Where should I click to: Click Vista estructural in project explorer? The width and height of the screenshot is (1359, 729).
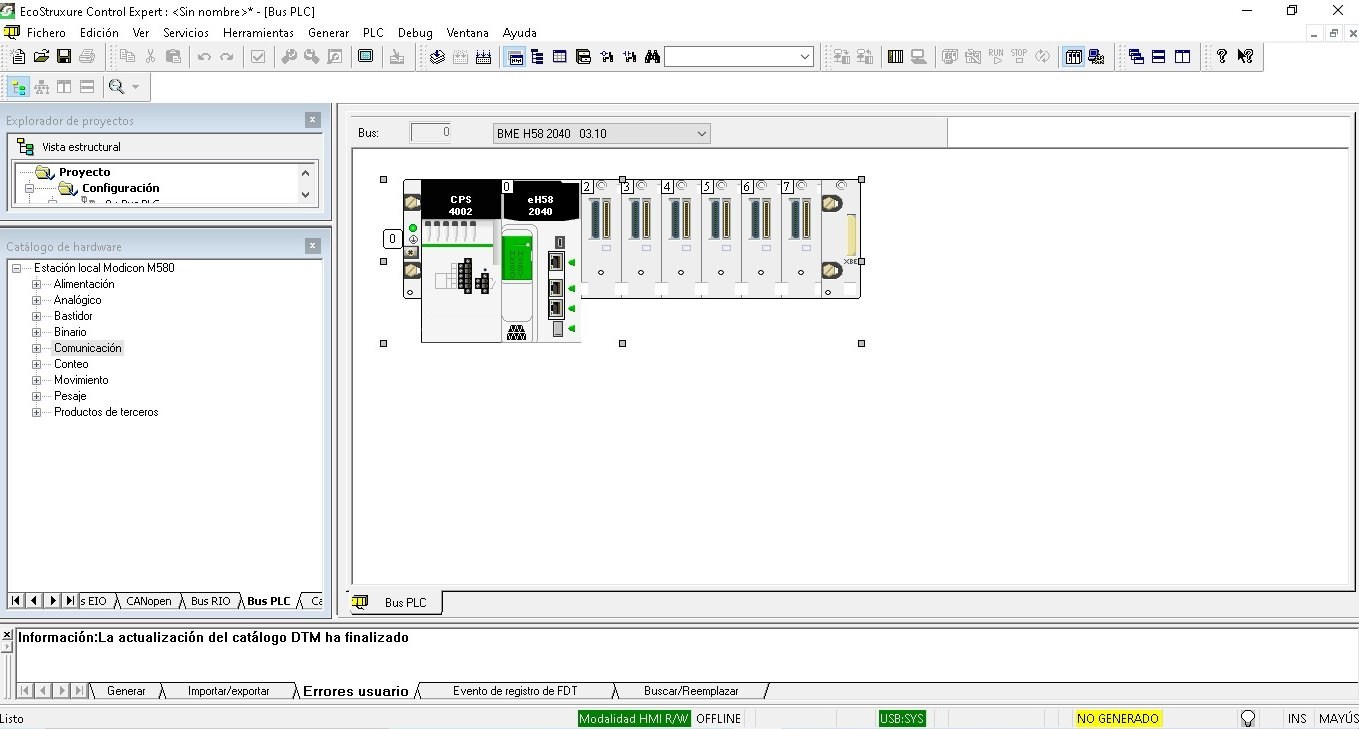(81, 147)
